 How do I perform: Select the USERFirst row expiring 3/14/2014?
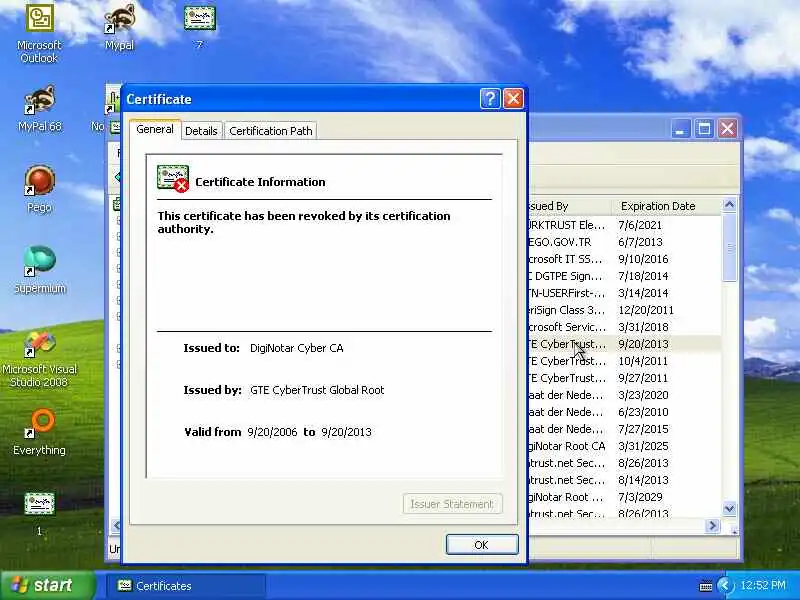(x=624, y=293)
